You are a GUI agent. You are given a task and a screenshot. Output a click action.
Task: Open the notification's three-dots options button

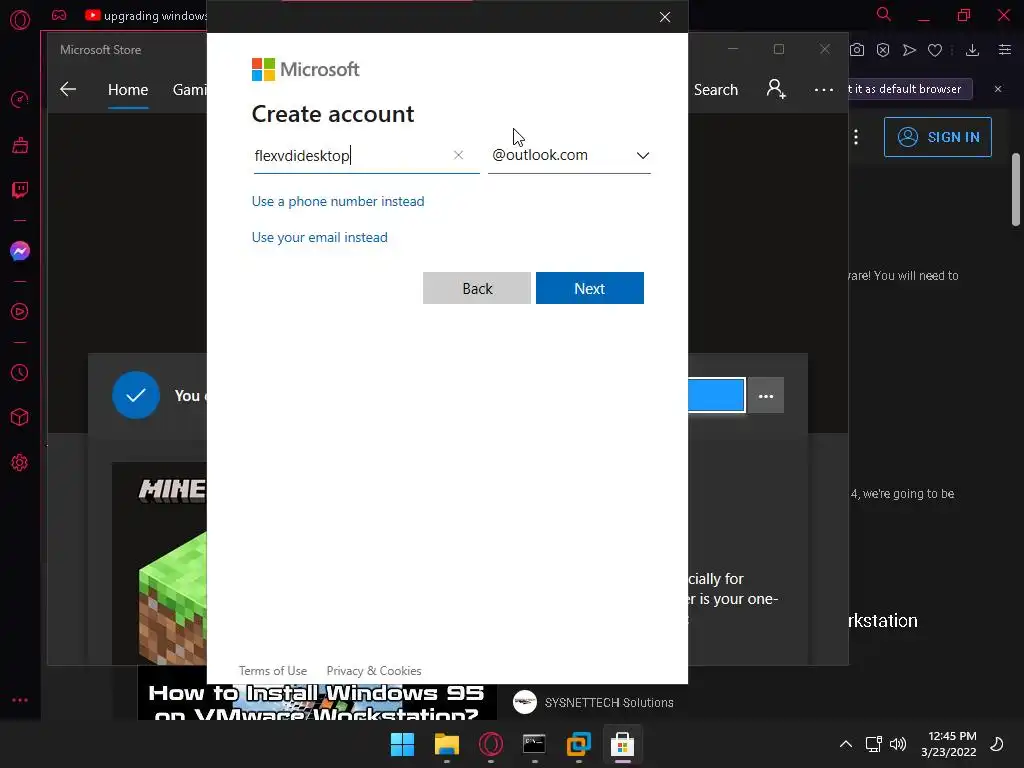pyautogui.click(x=765, y=396)
